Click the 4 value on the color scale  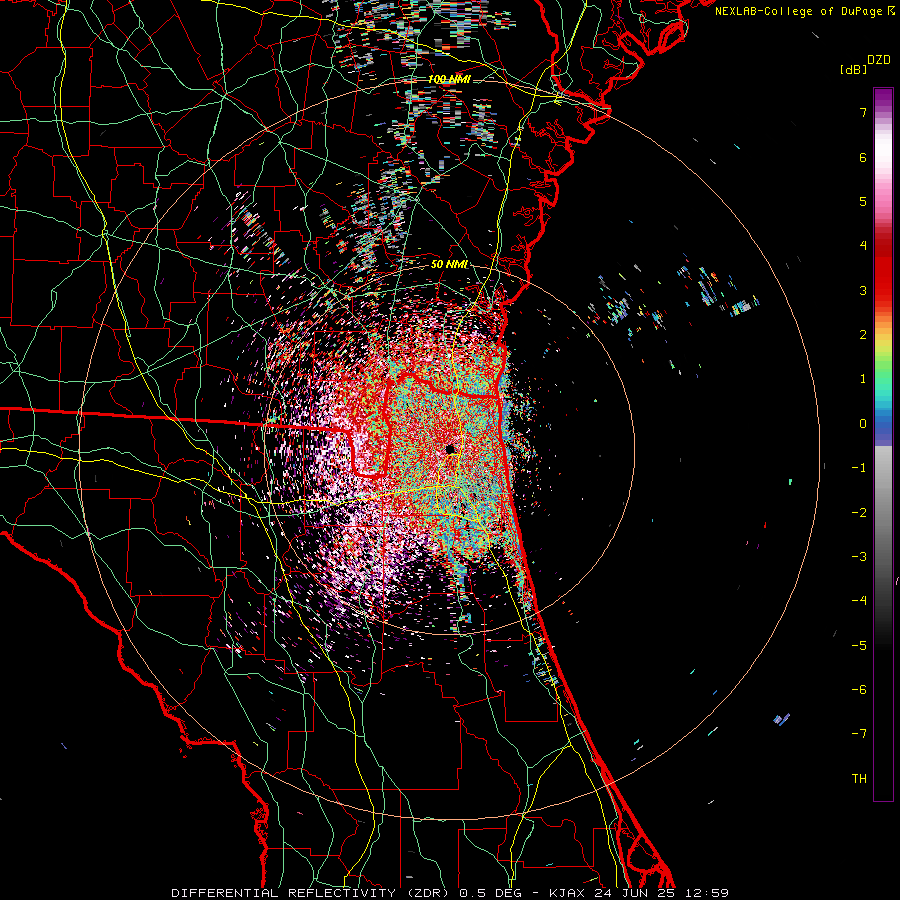coord(863,246)
